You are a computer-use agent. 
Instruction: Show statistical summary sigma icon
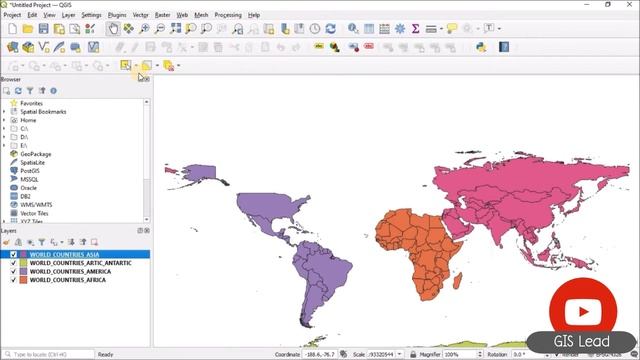coord(415,29)
